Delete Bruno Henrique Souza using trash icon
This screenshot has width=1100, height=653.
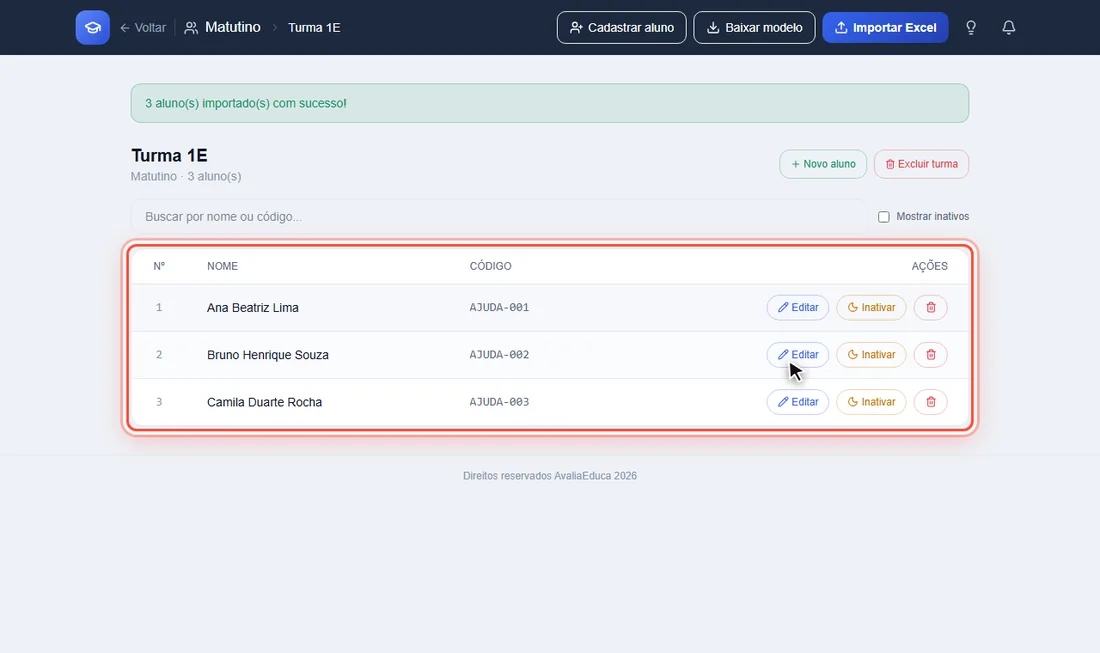tap(931, 355)
